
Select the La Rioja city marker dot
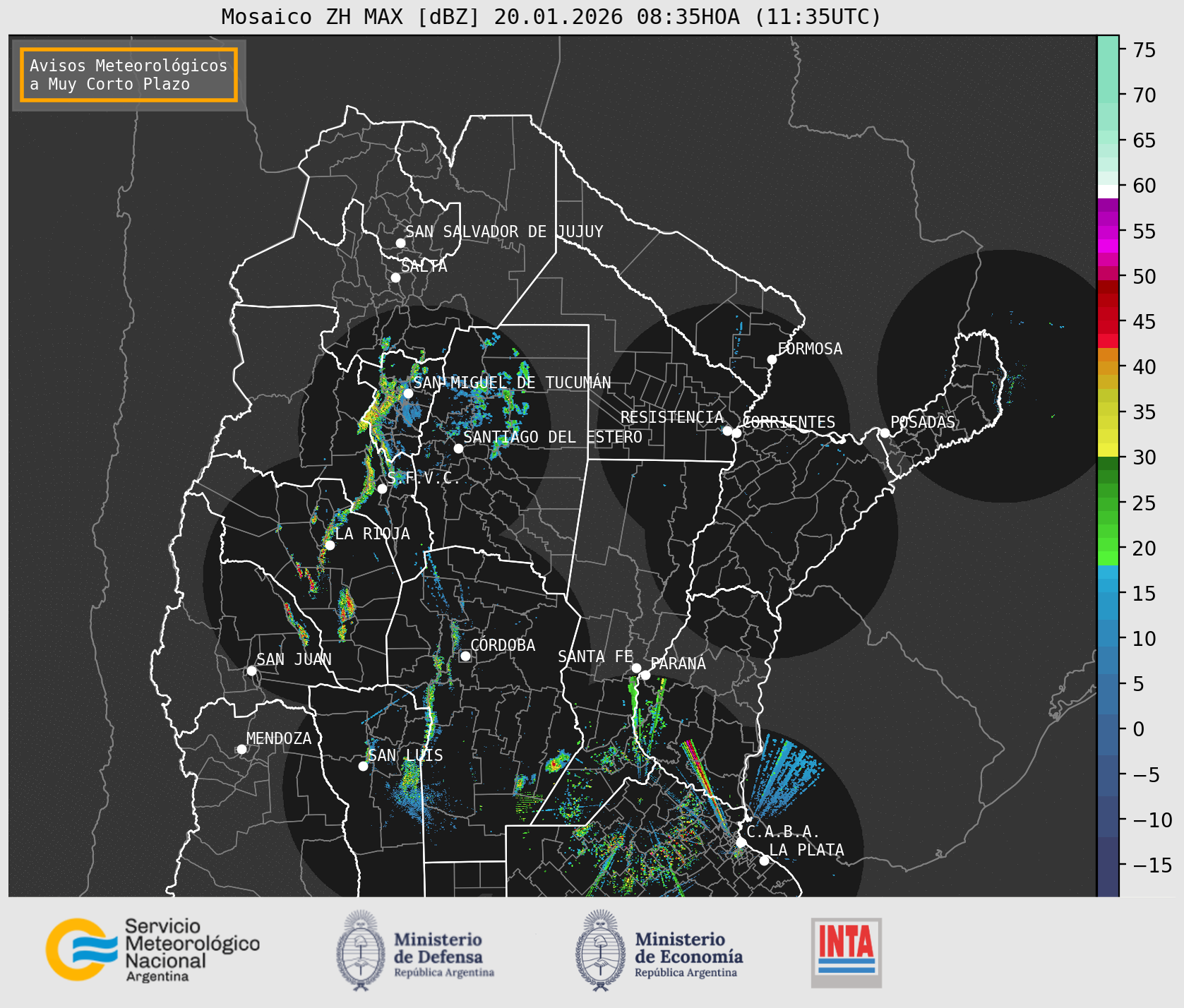coord(330,545)
